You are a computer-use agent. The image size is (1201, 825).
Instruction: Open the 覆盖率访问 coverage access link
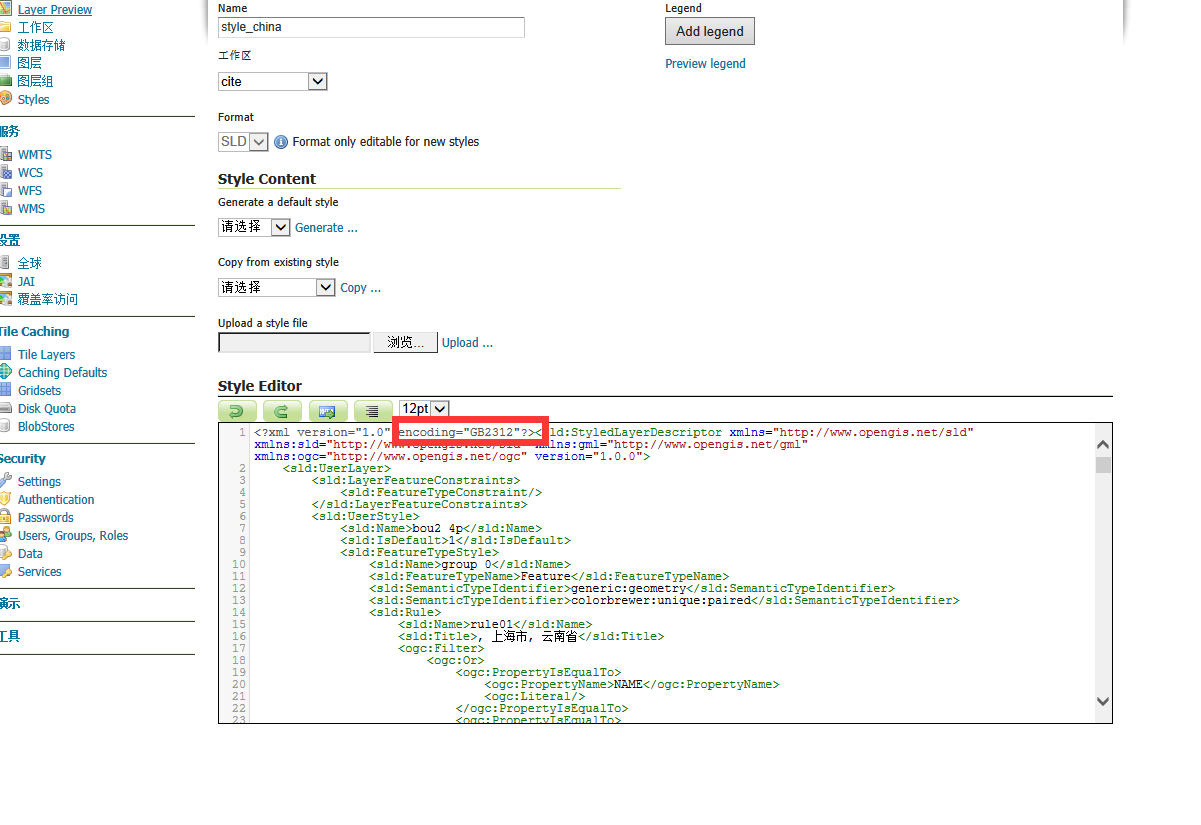click(48, 299)
